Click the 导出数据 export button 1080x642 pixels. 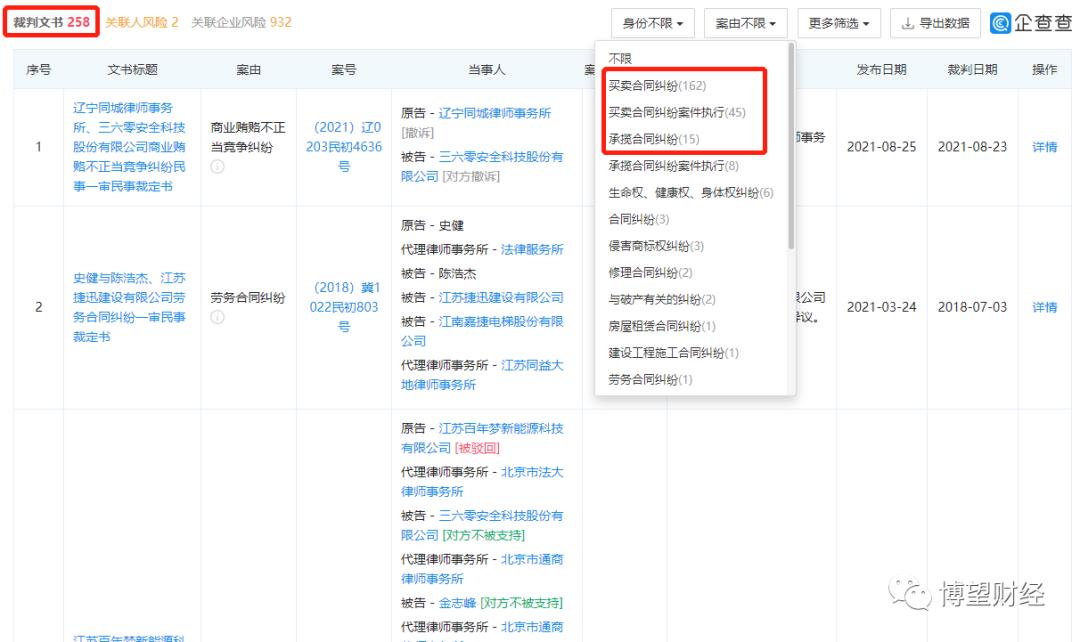pos(935,23)
